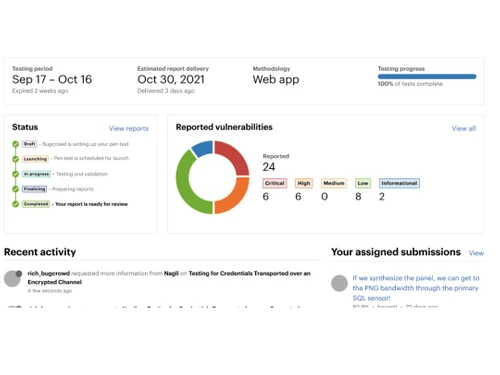Click the Low count '8'

click(x=358, y=197)
